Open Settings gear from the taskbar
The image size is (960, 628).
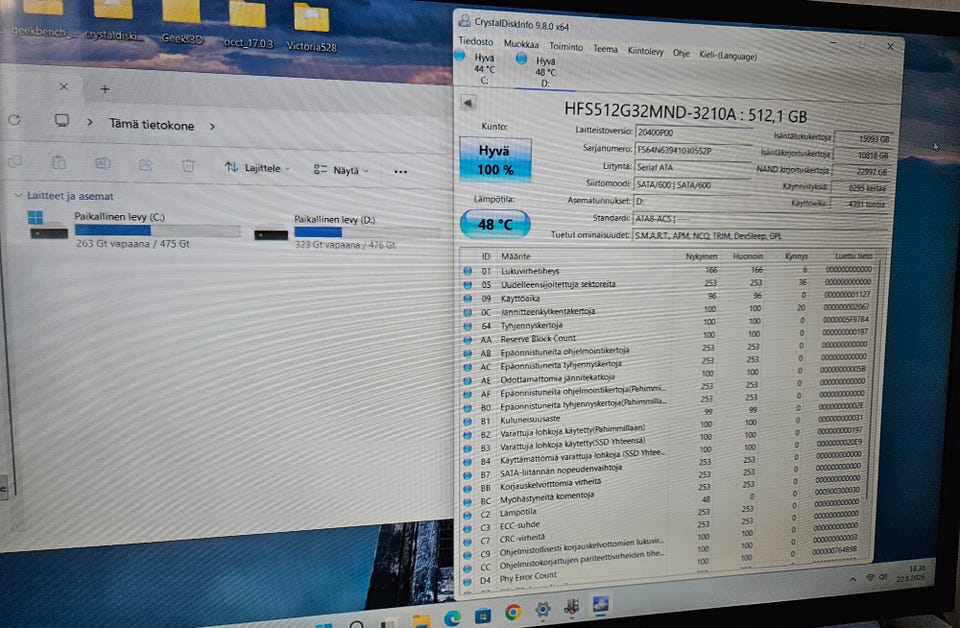click(542, 609)
